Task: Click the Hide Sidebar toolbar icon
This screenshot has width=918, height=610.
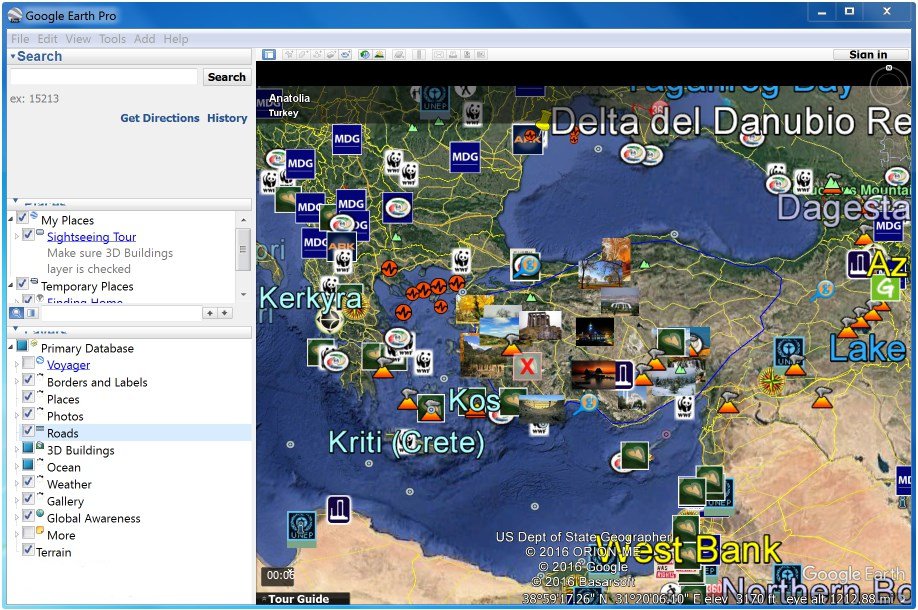Action: tap(269, 55)
